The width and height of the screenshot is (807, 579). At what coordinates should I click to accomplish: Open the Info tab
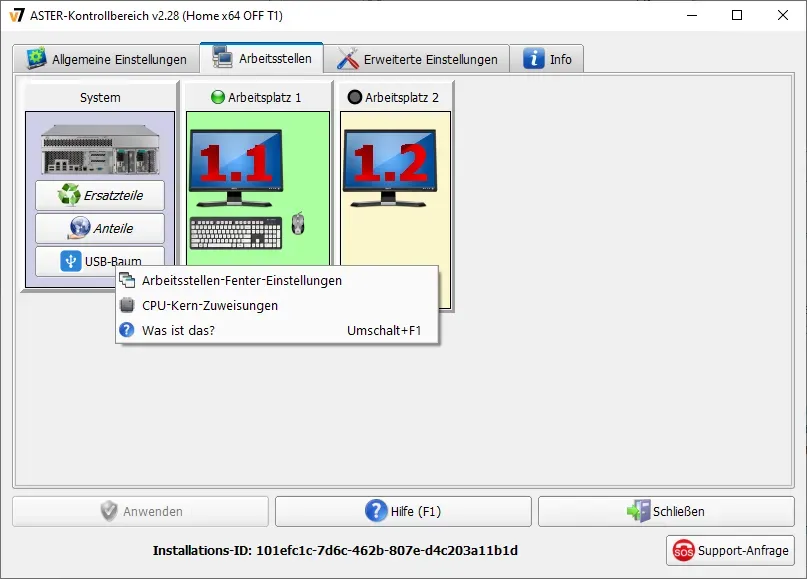pyautogui.click(x=548, y=59)
